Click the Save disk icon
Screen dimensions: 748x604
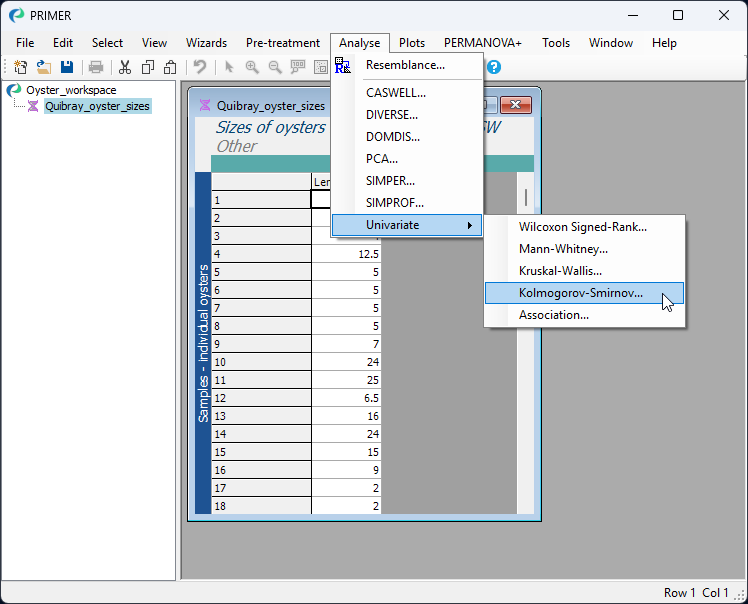point(67,67)
